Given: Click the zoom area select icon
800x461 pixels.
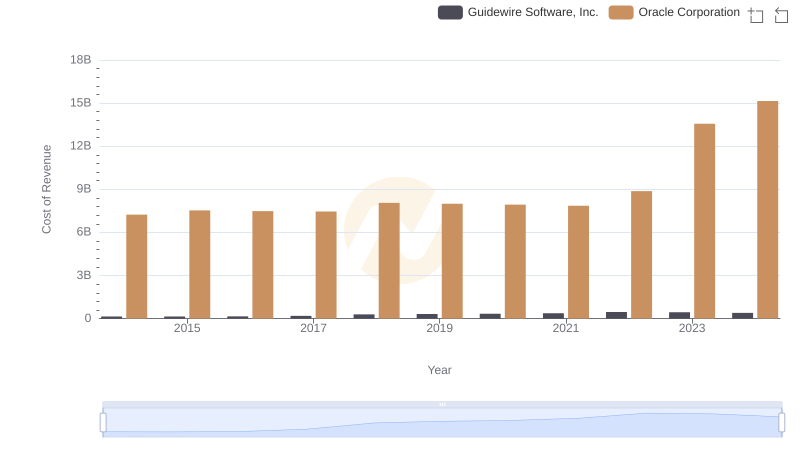Looking at the screenshot, I should [756, 15].
